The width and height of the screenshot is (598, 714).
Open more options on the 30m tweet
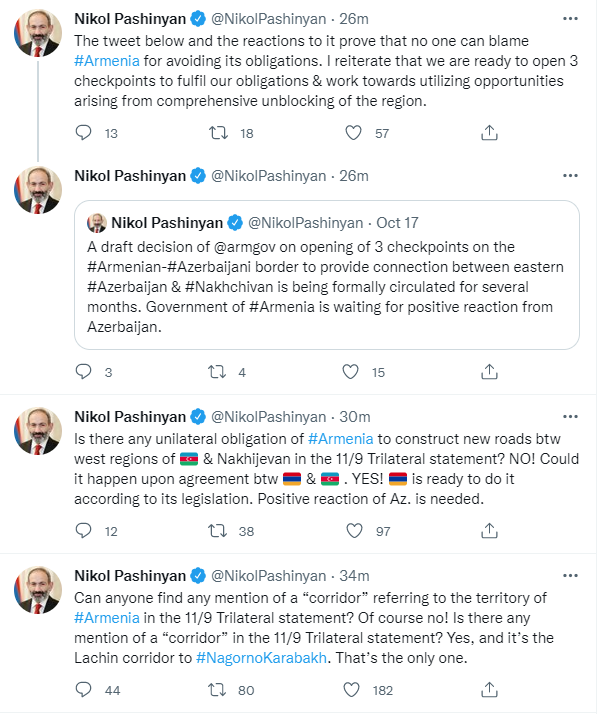tap(570, 417)
